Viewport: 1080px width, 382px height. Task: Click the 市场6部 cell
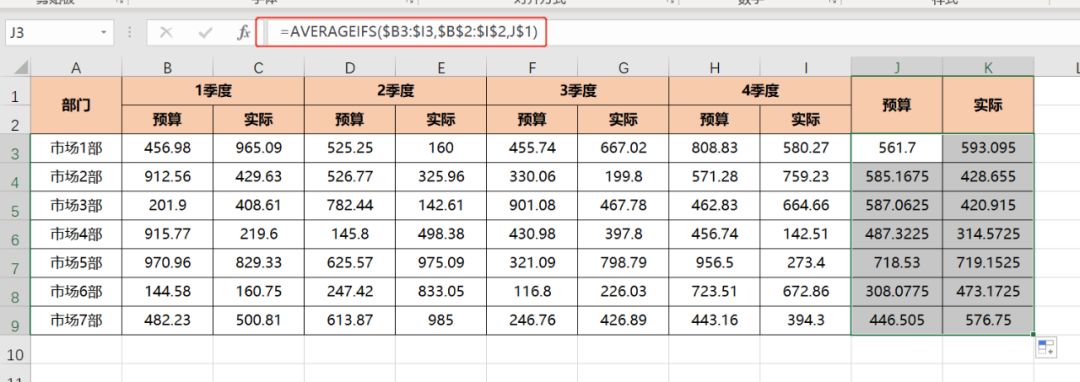pos(76,292)
